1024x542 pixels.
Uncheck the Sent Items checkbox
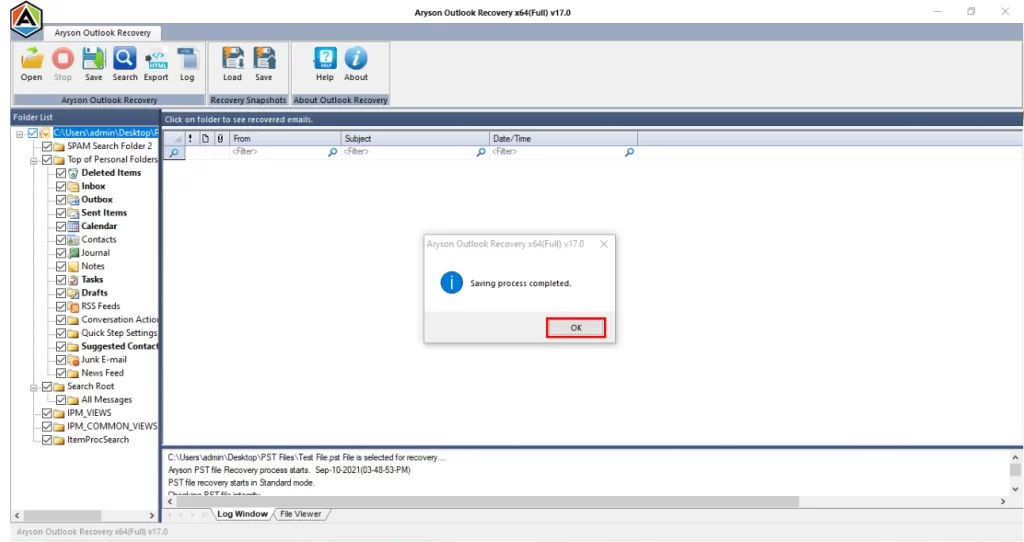click(61, 213)
